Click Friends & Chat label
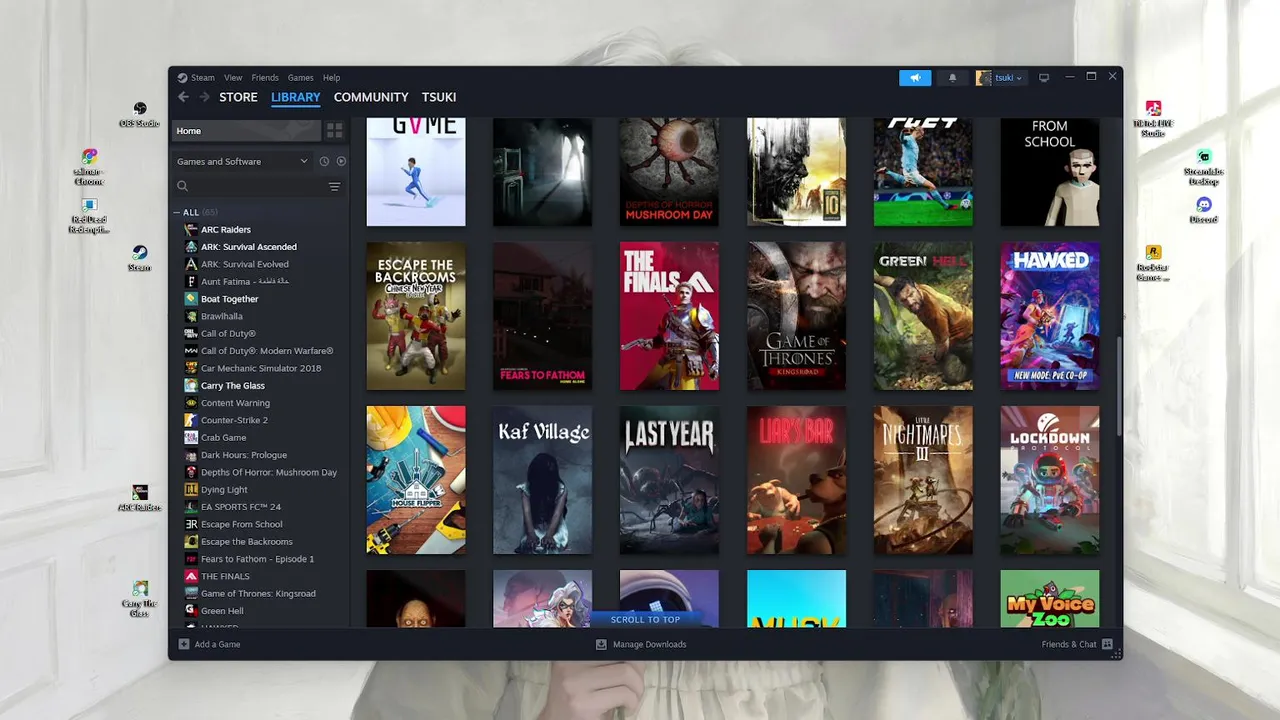Viewport: 1280px width, 720px height. (x=1069, y=644)
